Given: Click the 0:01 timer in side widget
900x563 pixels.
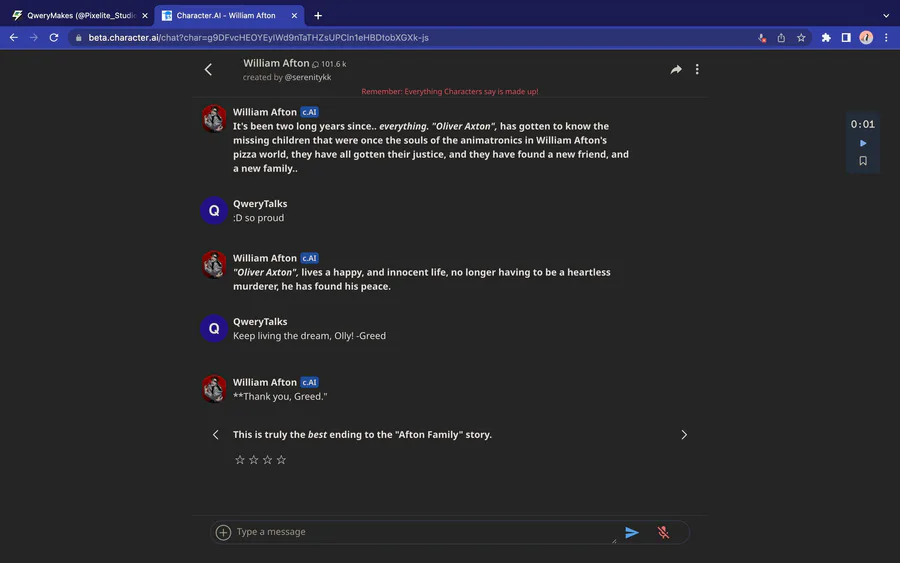Looking at the screenshot, I should (x=863, y=124).
